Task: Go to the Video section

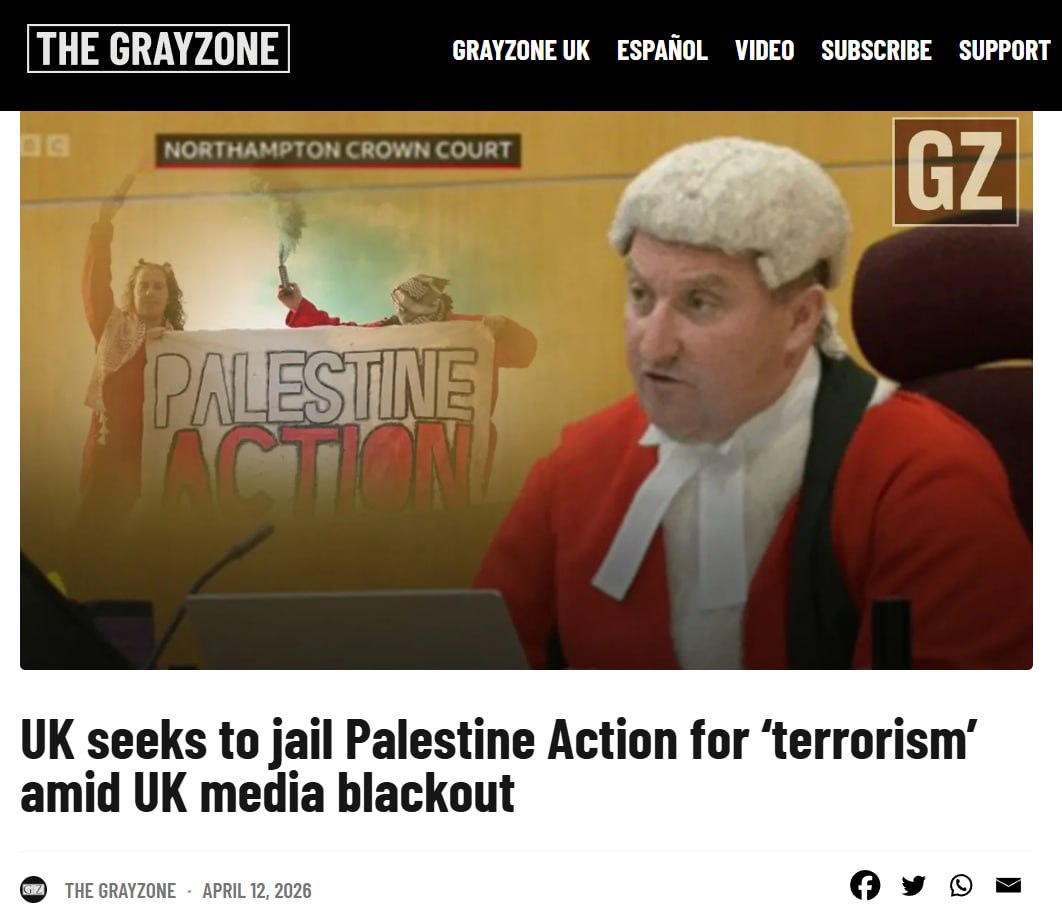Action: [764, 50]
